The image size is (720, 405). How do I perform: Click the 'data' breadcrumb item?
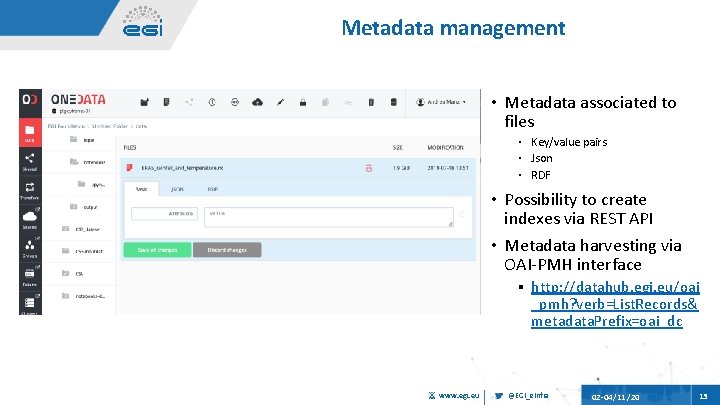click(x=141, y=126)
